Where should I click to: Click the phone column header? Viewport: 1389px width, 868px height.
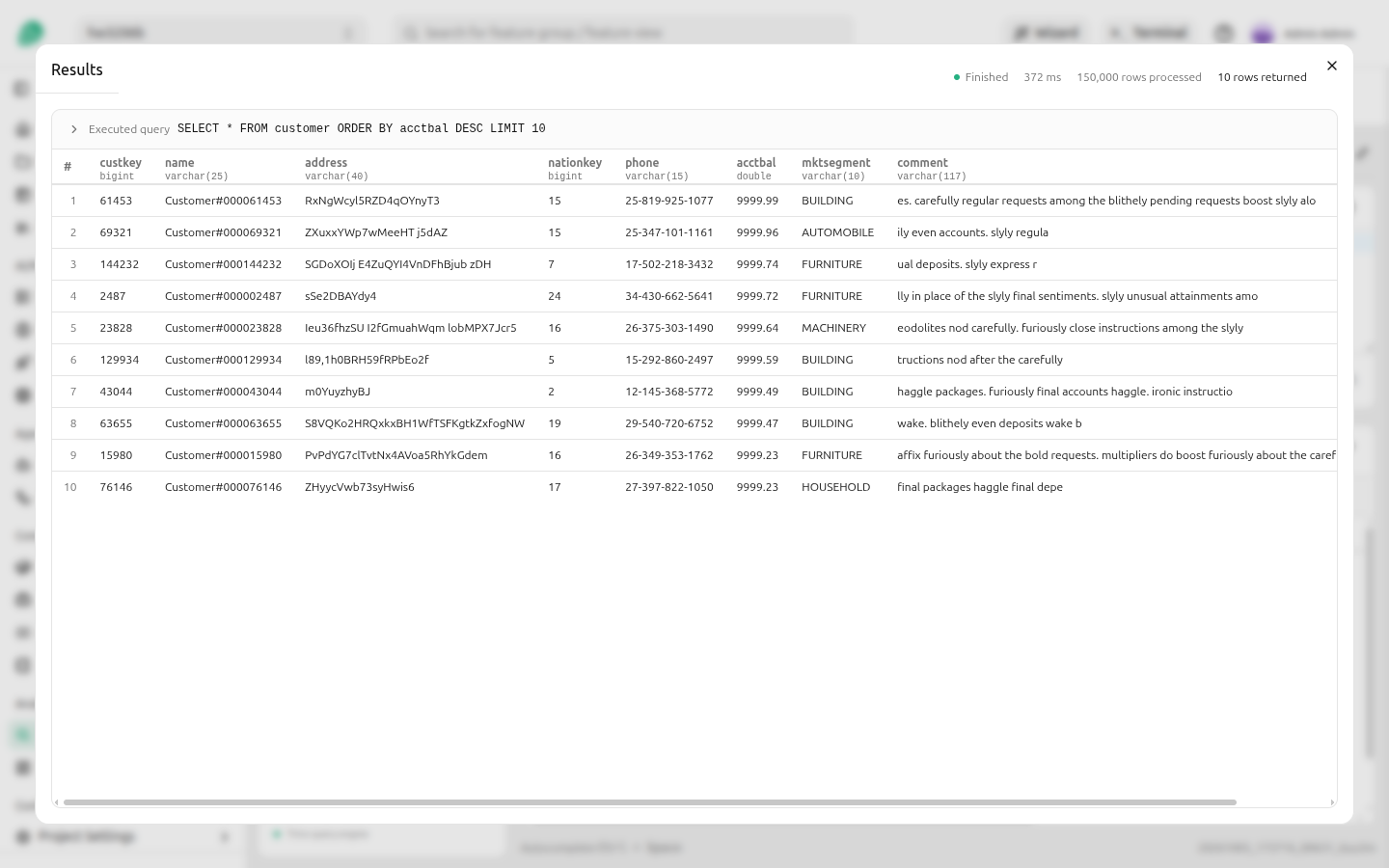coord(657,169)
